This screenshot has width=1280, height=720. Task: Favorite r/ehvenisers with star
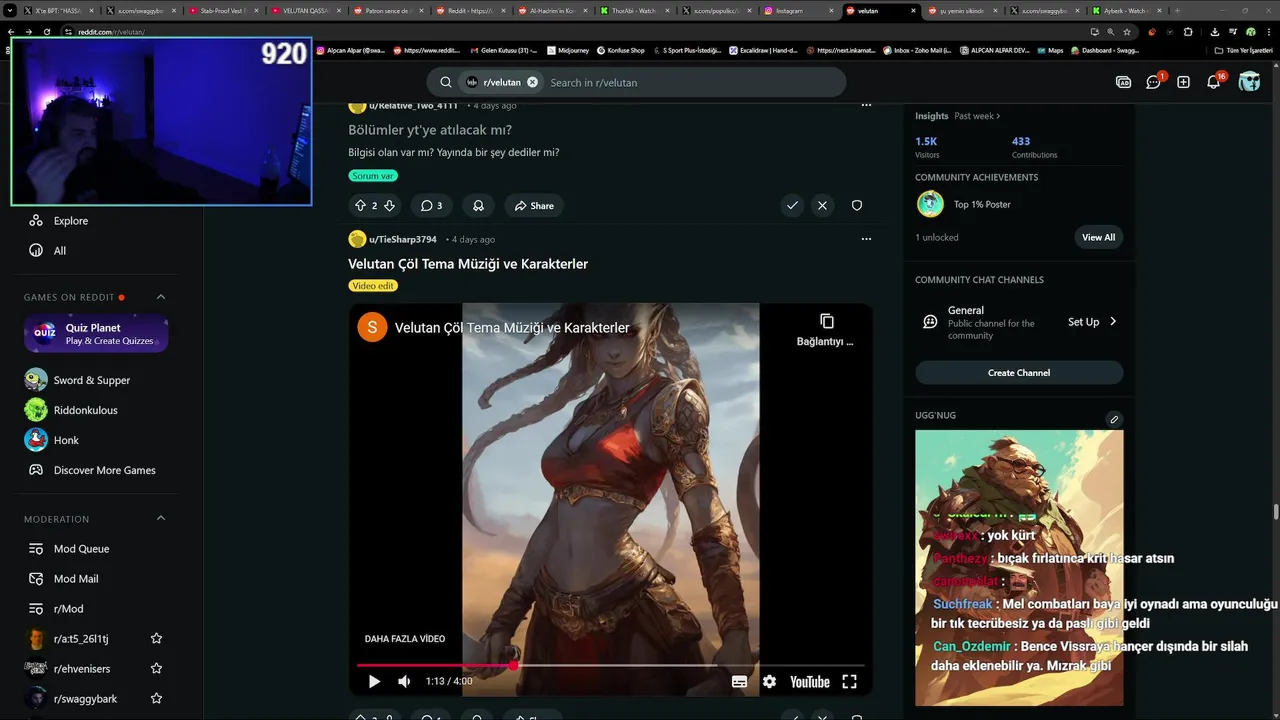156,668
